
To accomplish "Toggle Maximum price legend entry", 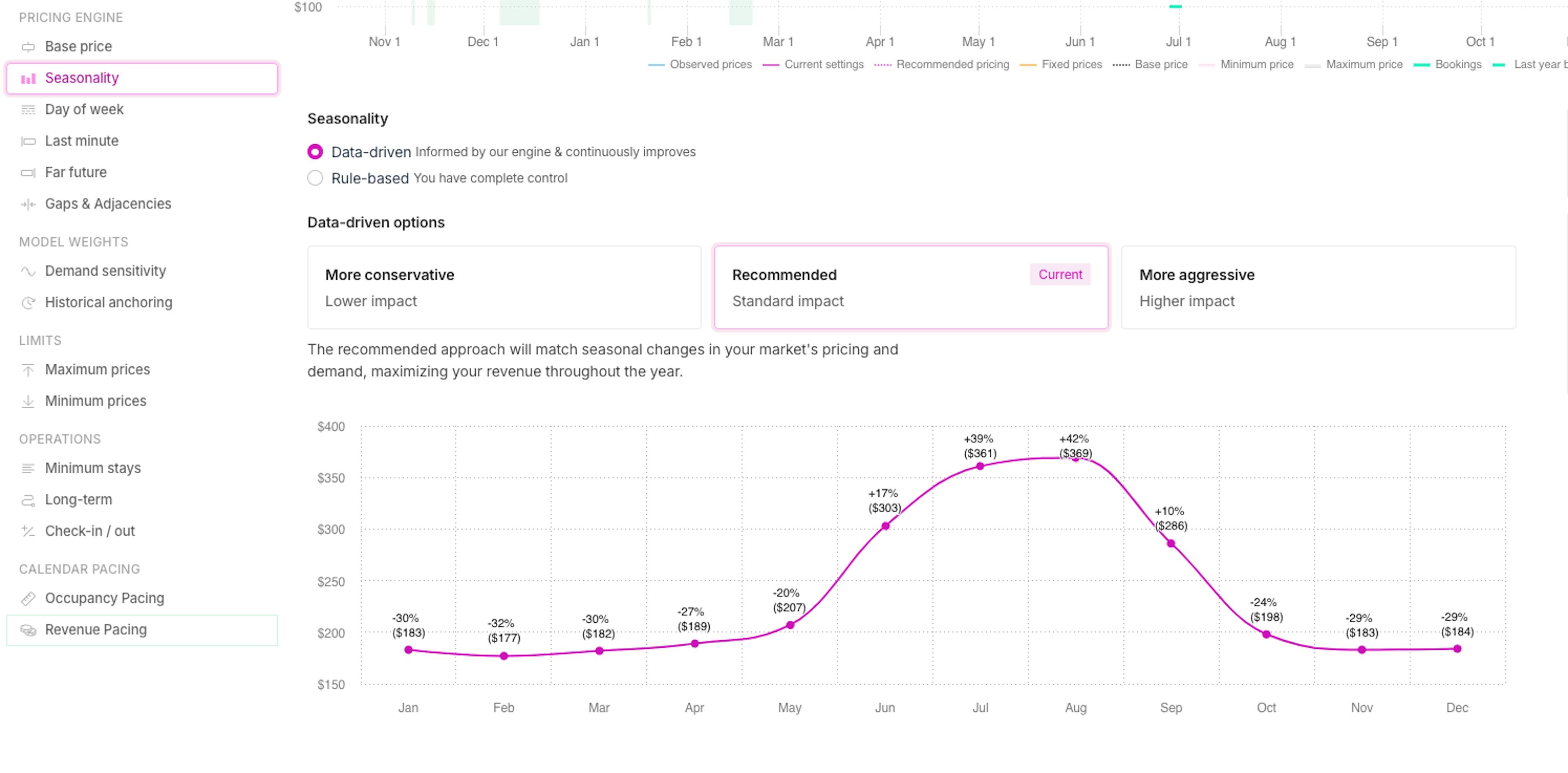I will point(1354,65).
